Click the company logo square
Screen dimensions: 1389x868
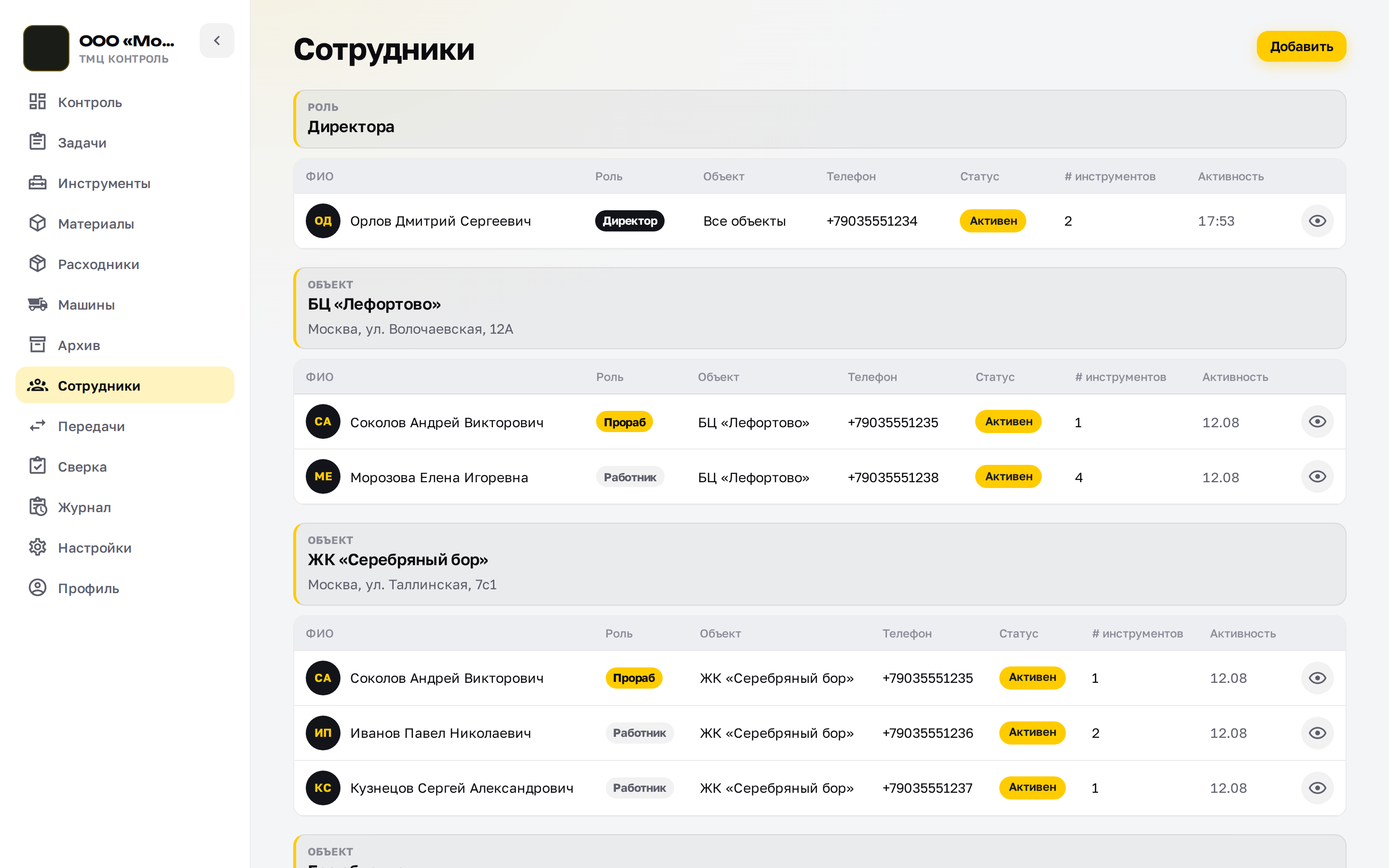[x=46, y=48]
